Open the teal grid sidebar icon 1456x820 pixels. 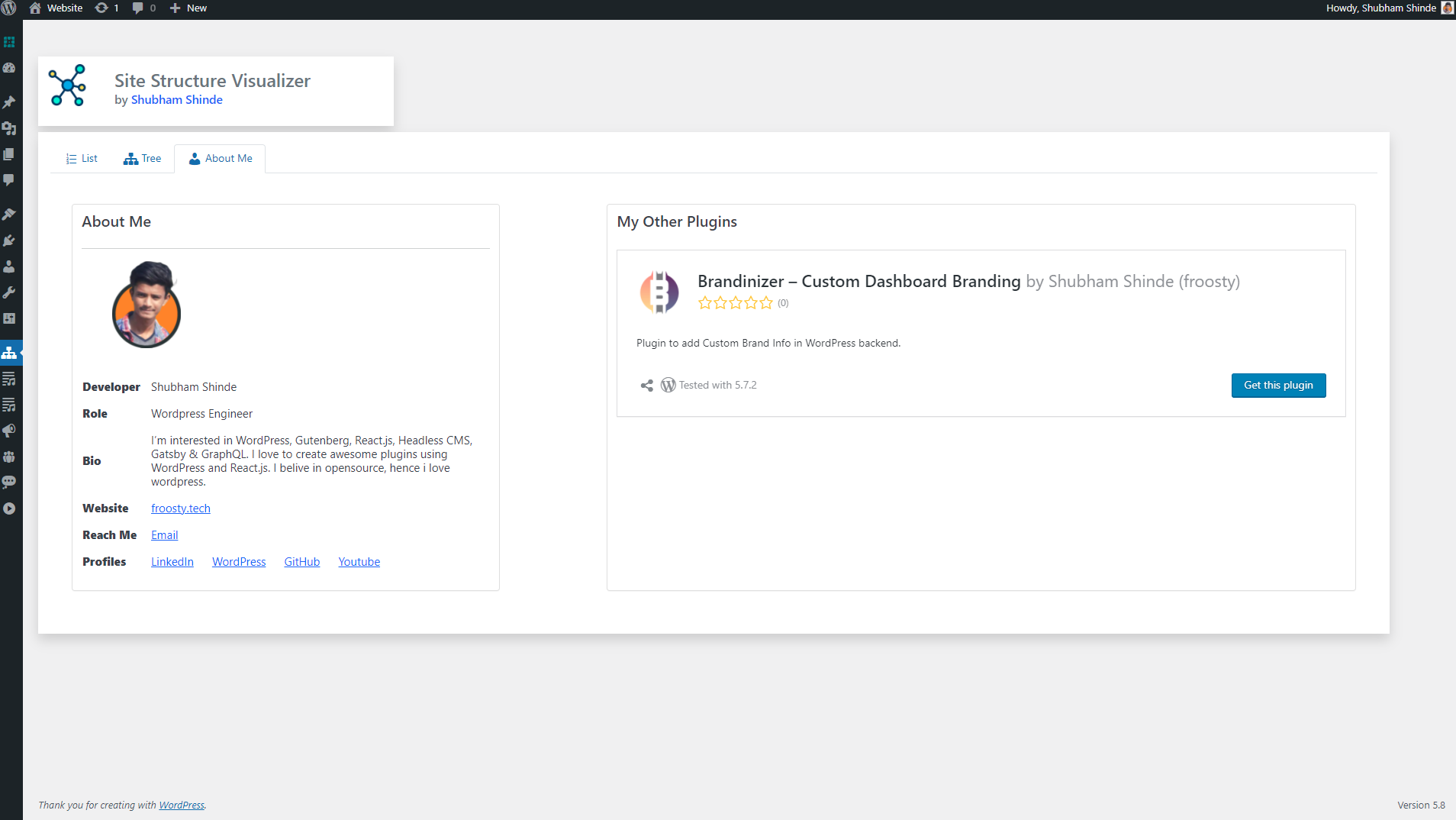pos(9,42)
